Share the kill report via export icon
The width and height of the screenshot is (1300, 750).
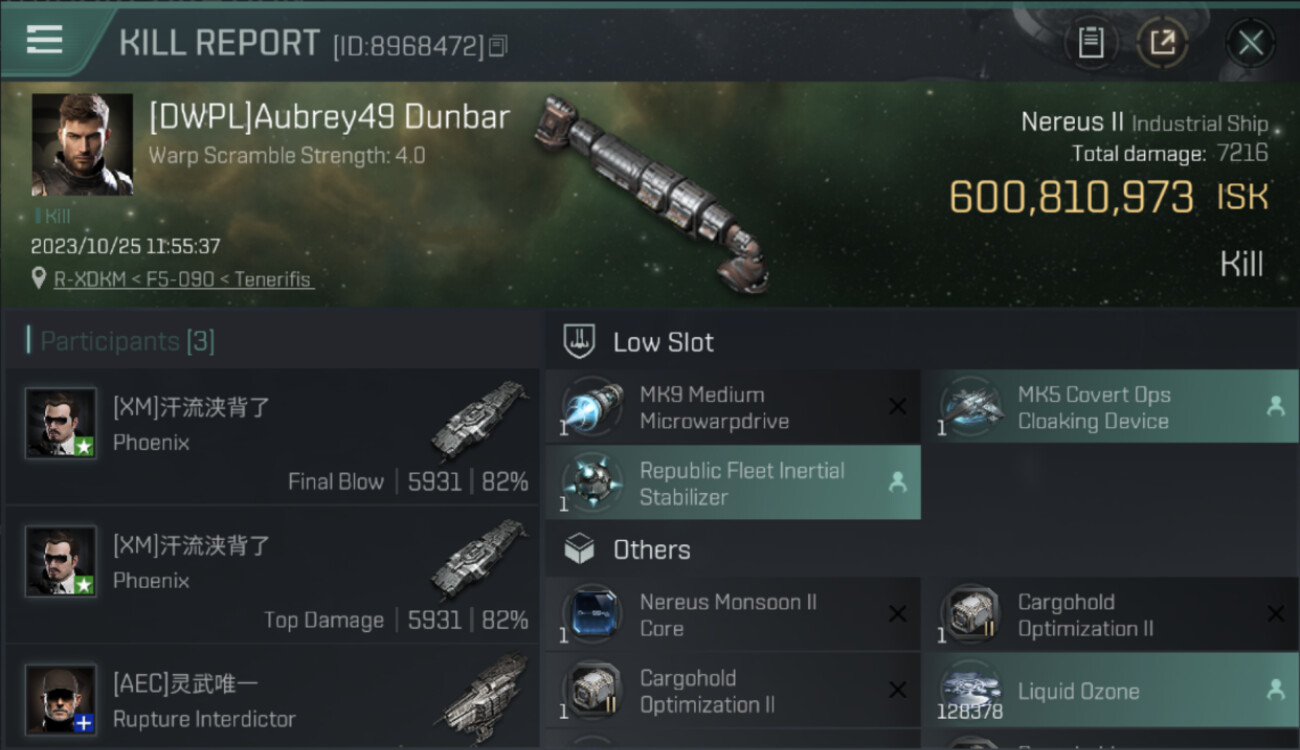[1163, 43]
